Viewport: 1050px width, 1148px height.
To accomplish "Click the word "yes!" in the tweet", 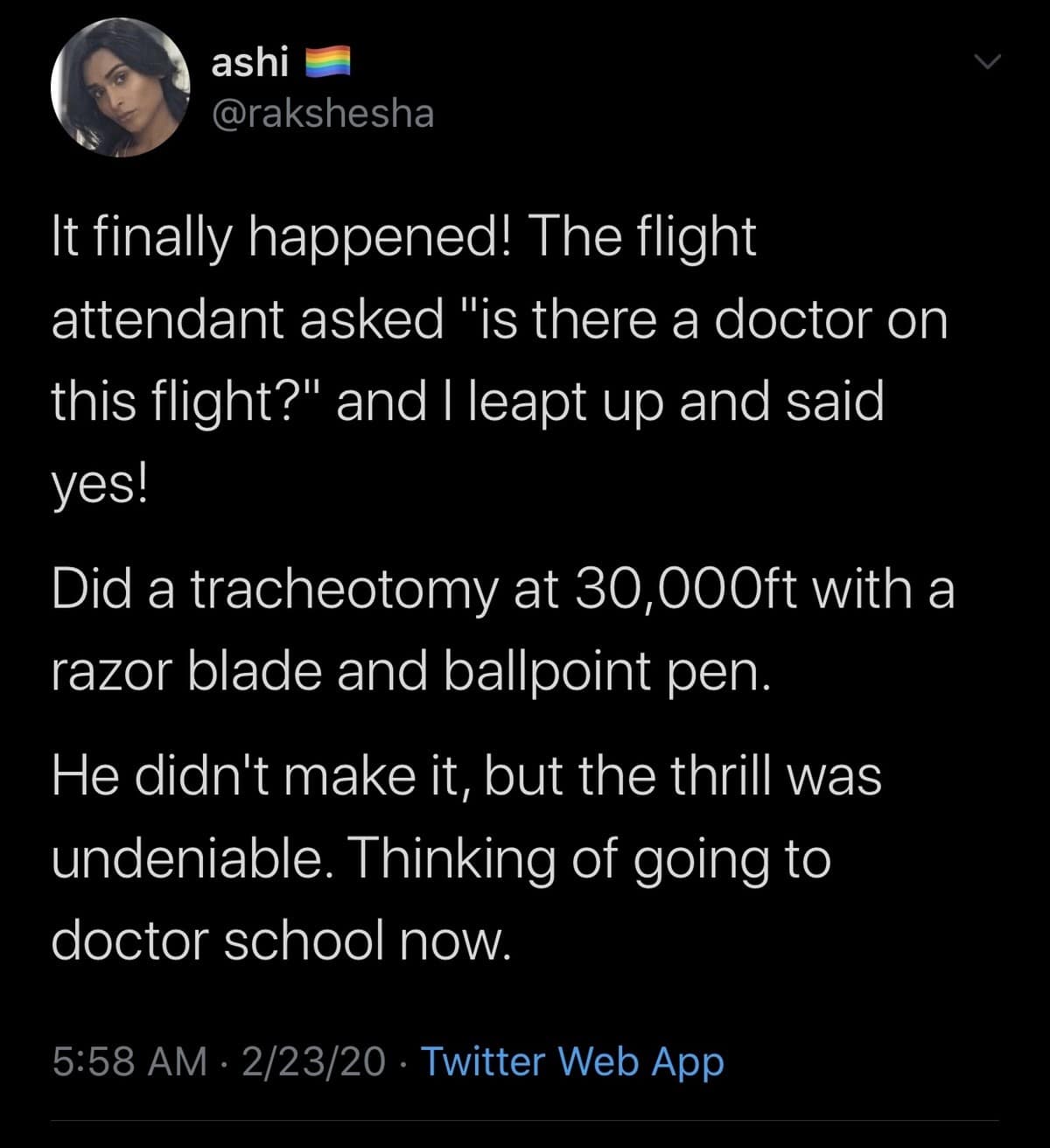I will [100, 484].
